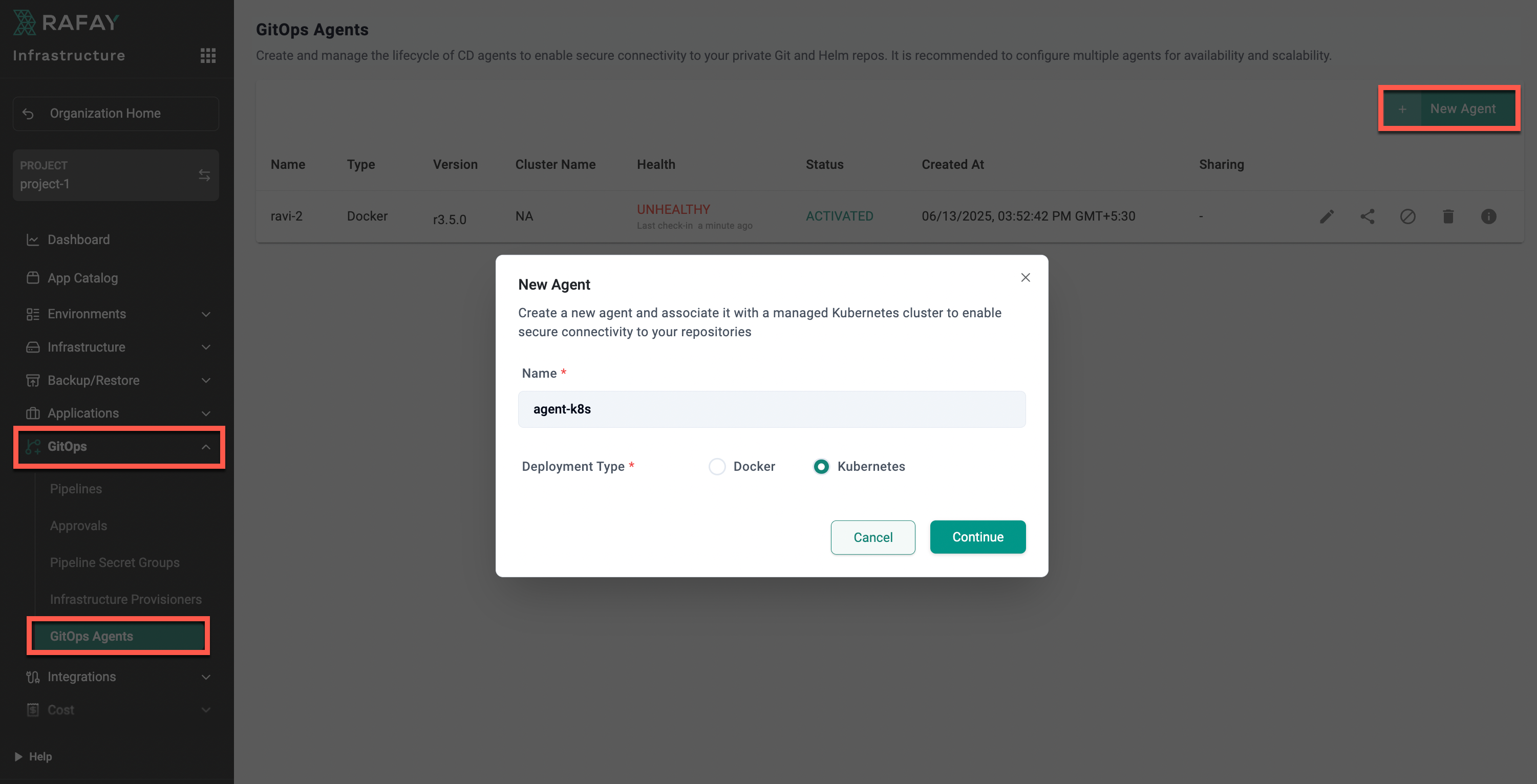Click the Name input field with agent-k8s

click(772, 409)
